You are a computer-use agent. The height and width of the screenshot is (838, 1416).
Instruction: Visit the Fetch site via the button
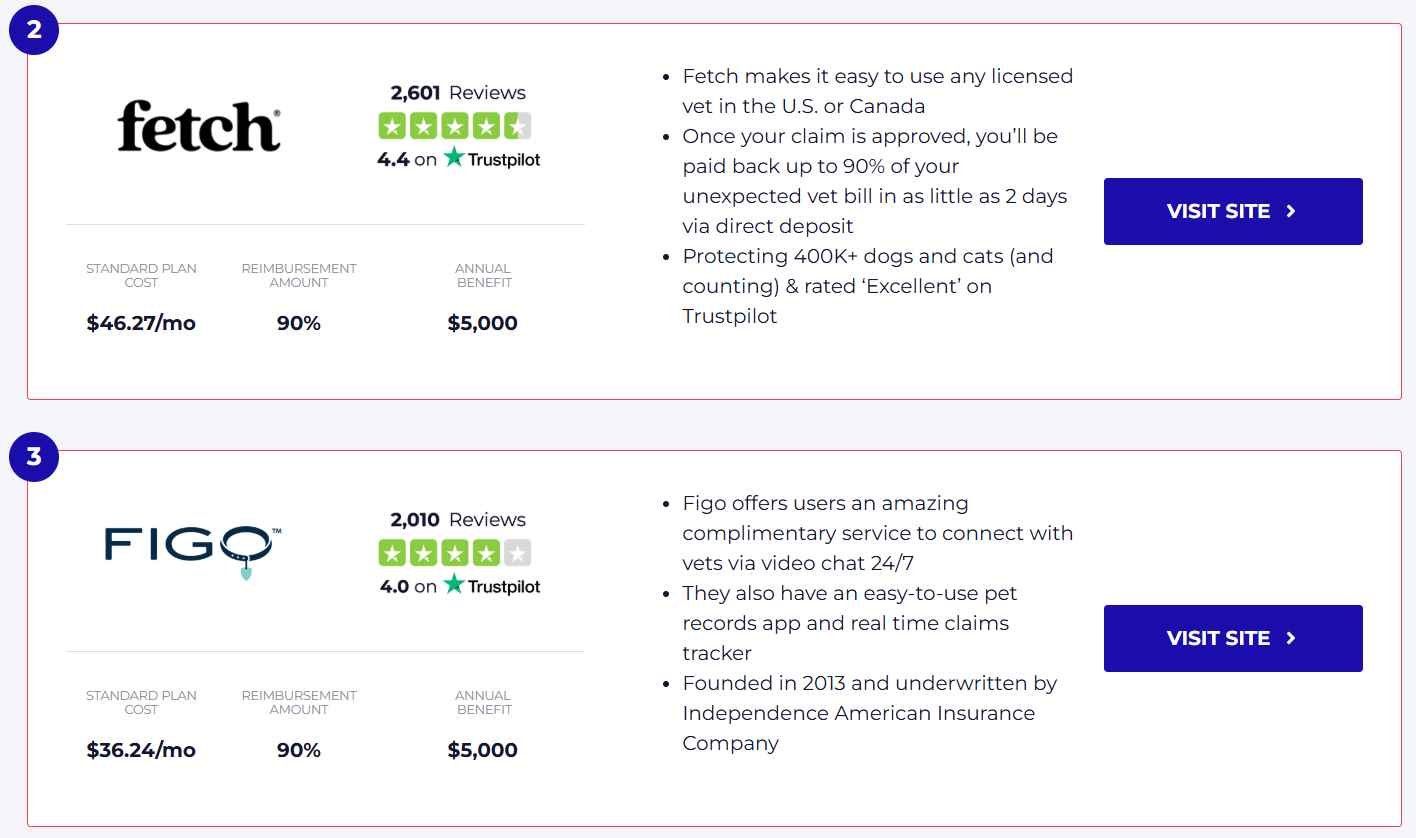pos(1233,211)
